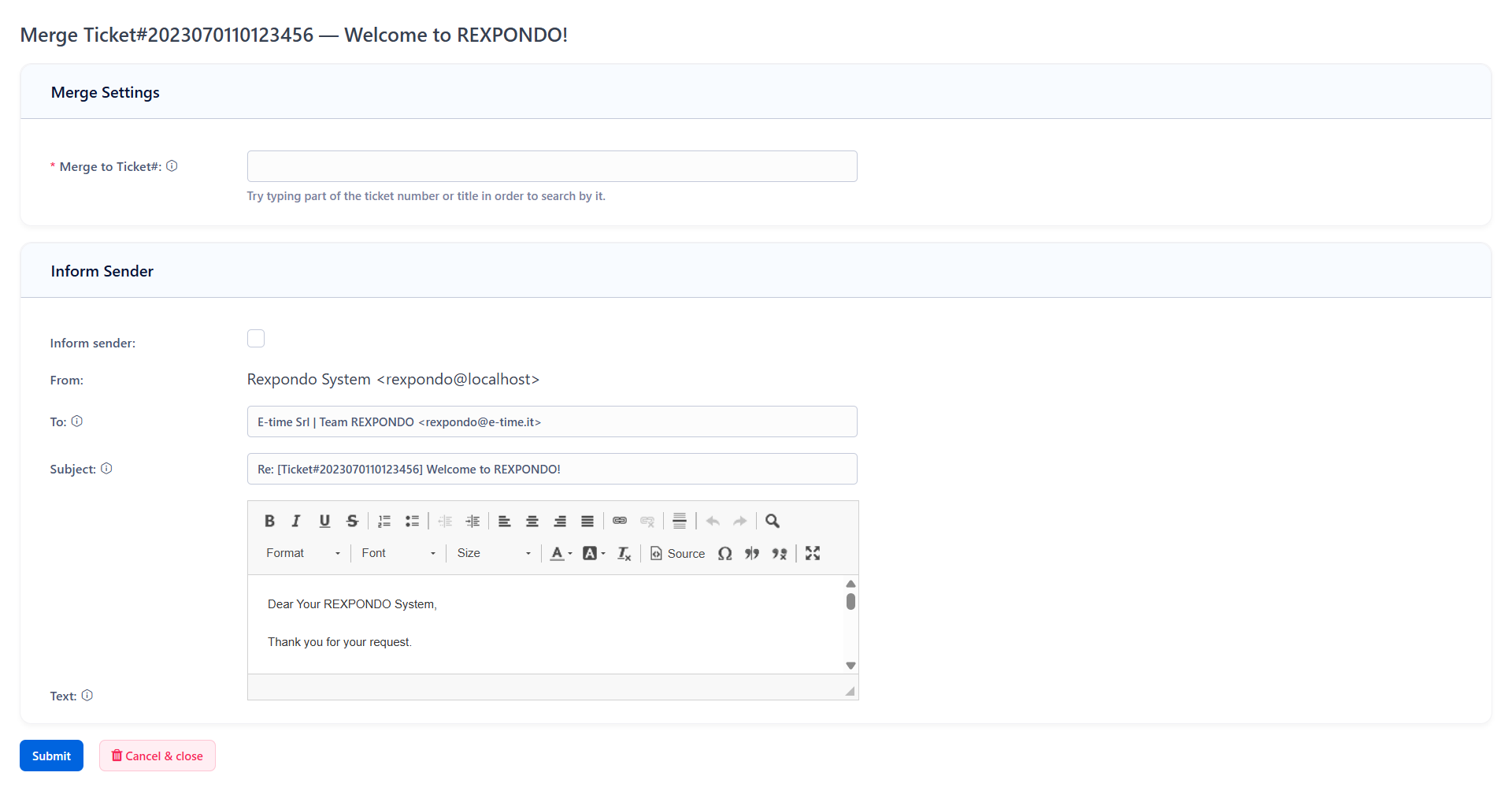The height and width of the screenshot is (791, 1512).
Task: Undo the last edit
Action: pyautogui.click(x=713, y=521)
